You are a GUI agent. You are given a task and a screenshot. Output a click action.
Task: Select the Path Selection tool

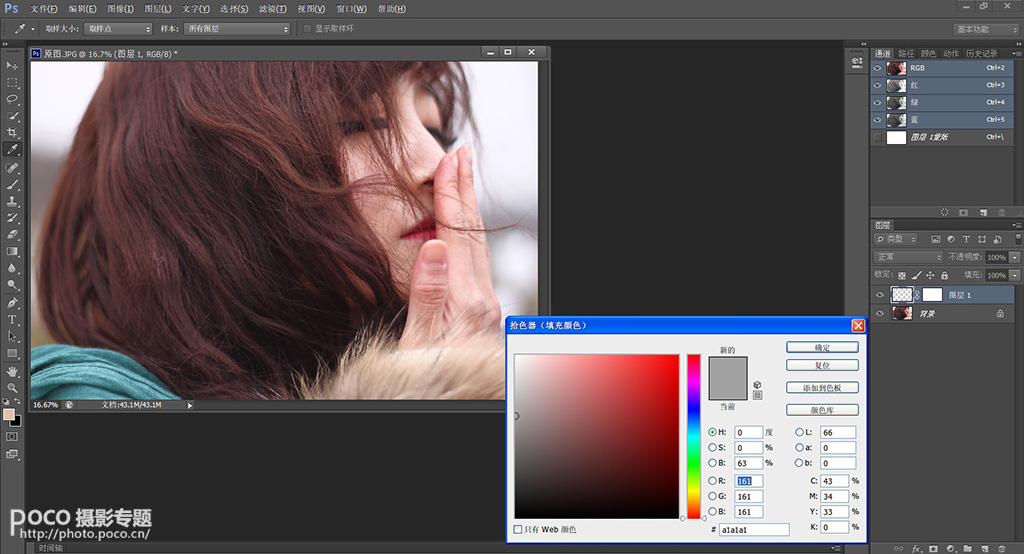(12, 336)
